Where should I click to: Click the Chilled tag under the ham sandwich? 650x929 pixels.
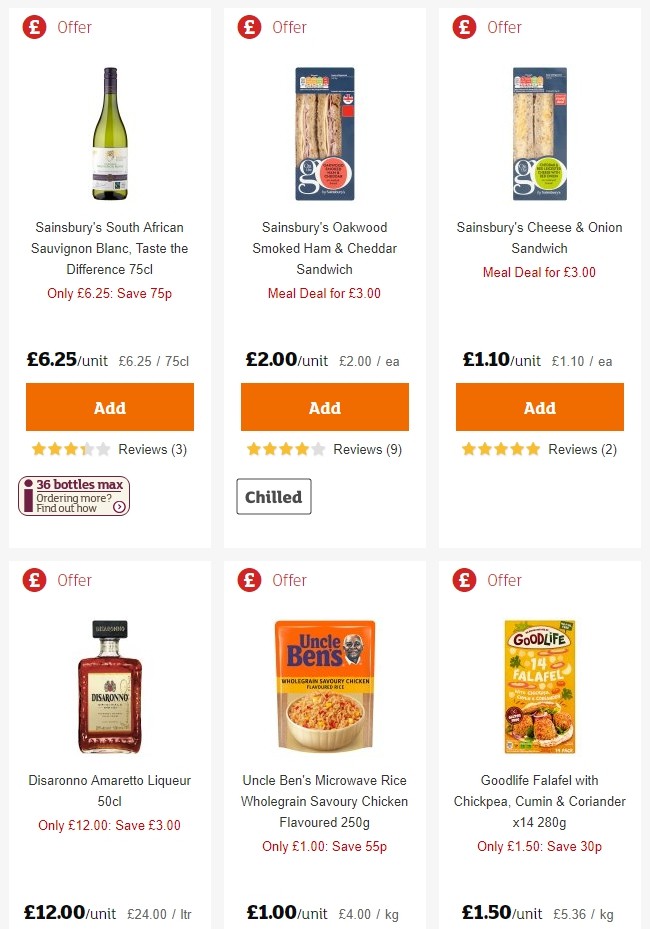click(x=273, y=496)
